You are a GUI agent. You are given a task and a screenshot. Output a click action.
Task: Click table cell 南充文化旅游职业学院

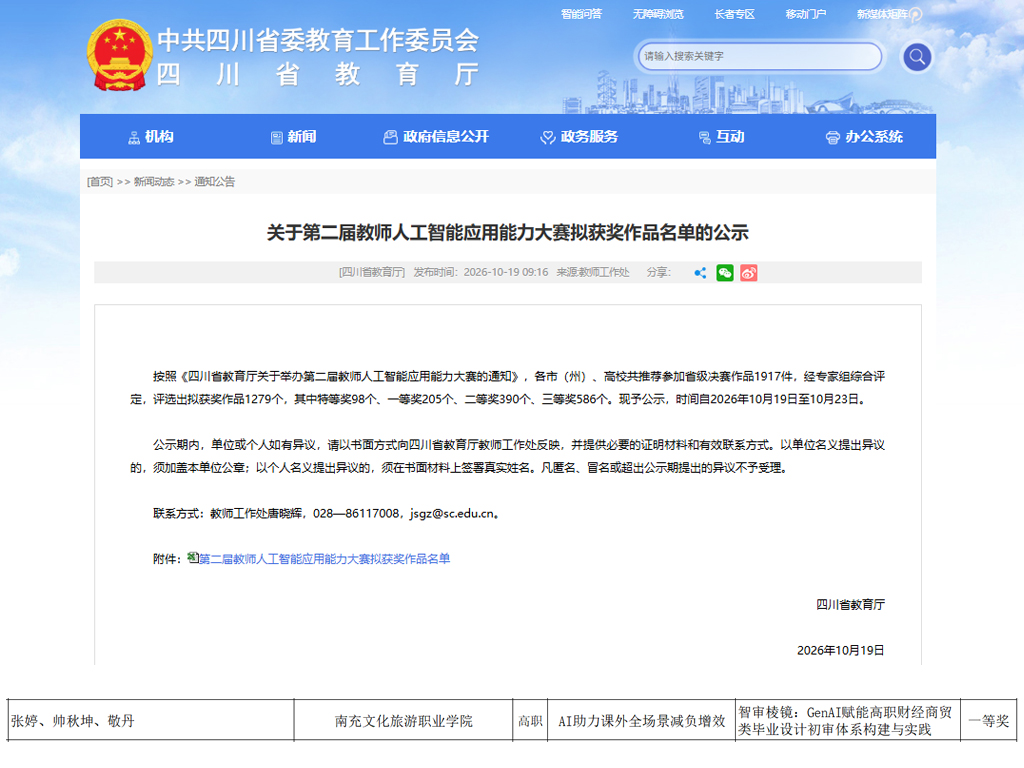coord(404,720)
